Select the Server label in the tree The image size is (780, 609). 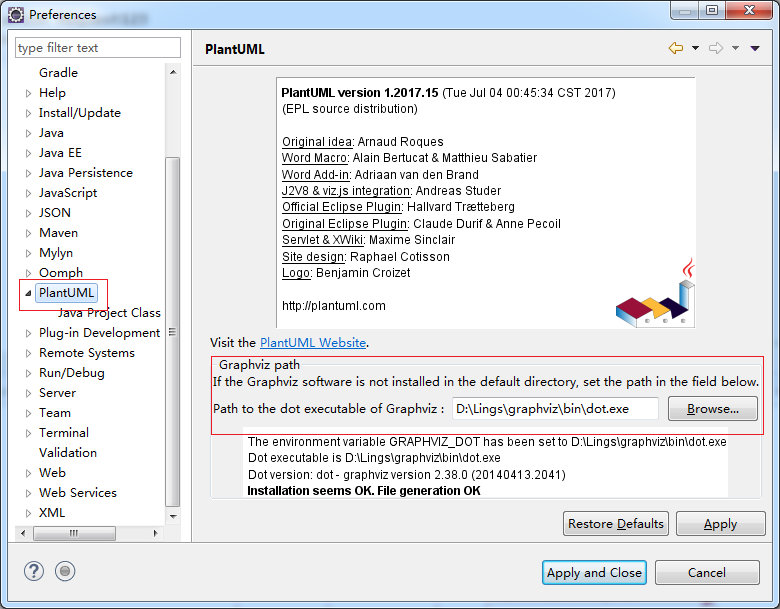(x=57, y=393)
